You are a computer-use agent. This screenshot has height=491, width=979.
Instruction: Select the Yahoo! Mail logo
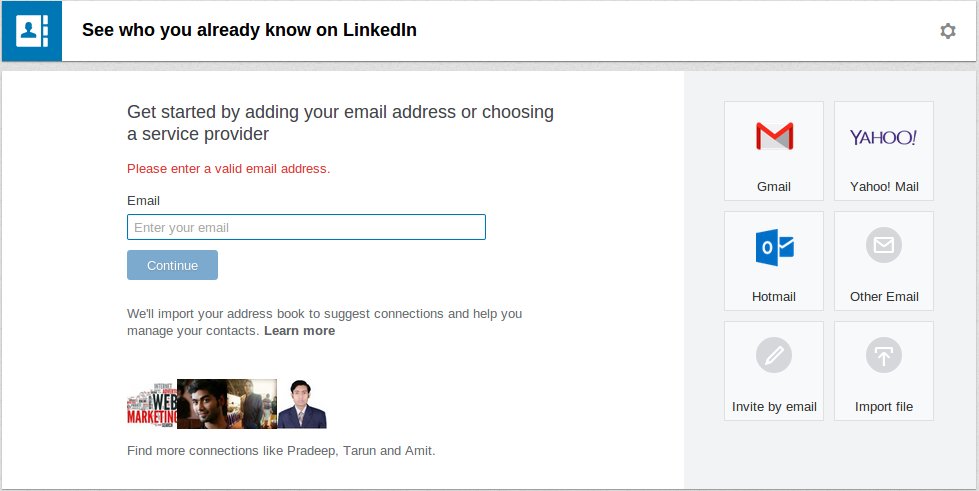[883, 137]
